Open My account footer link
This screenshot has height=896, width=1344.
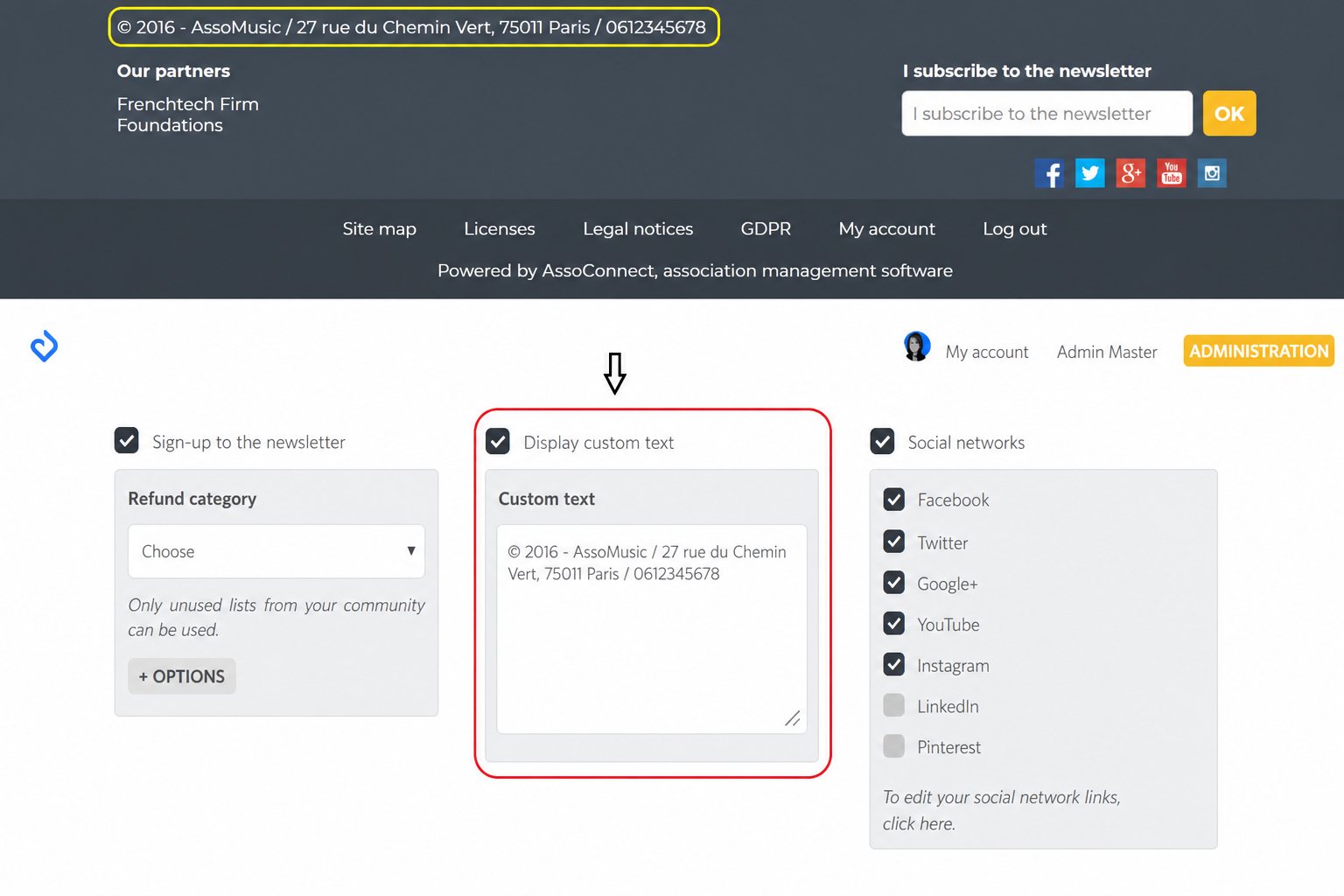click(886, 229)
